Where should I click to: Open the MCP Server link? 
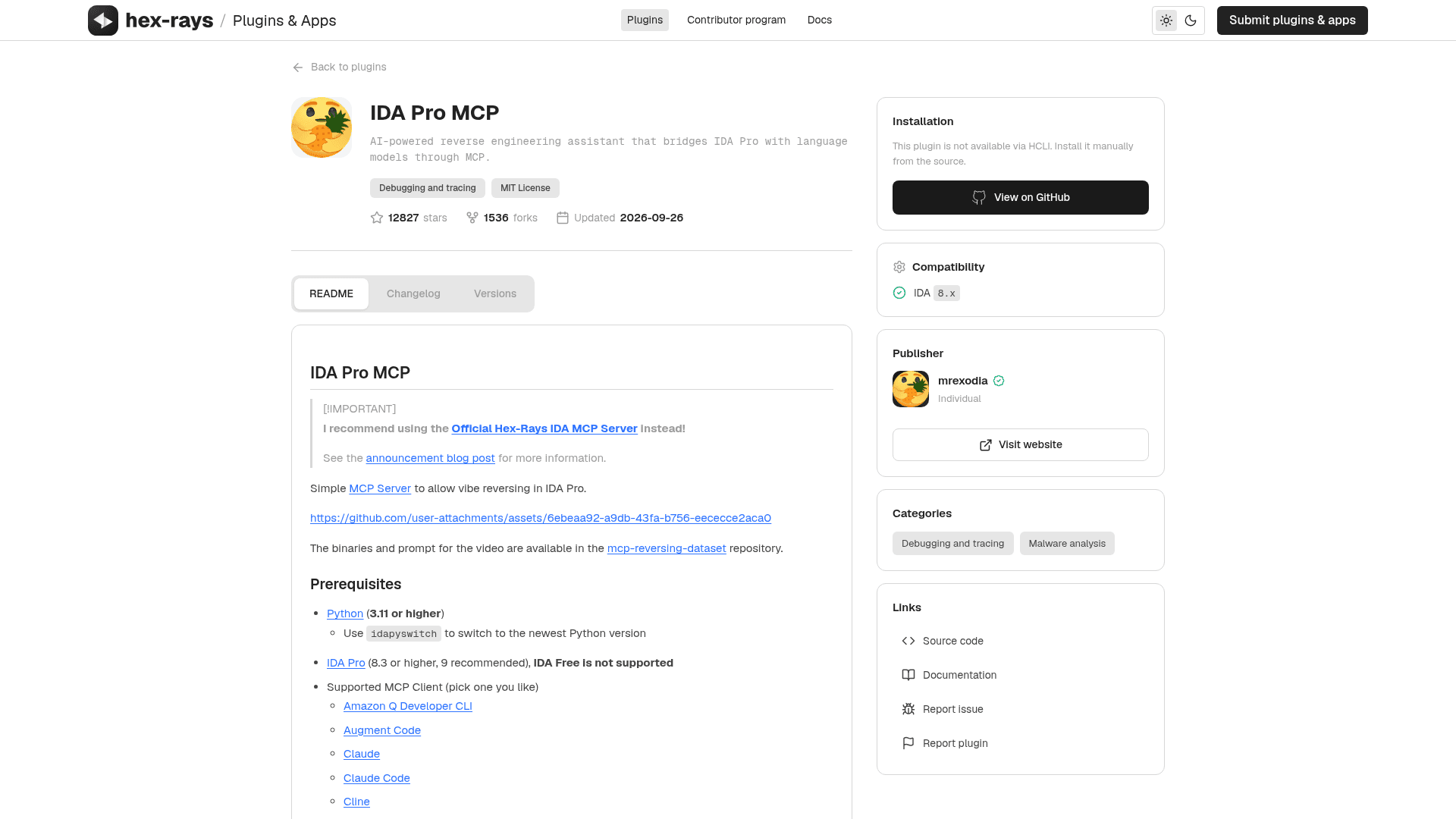(x=380, y=488)
